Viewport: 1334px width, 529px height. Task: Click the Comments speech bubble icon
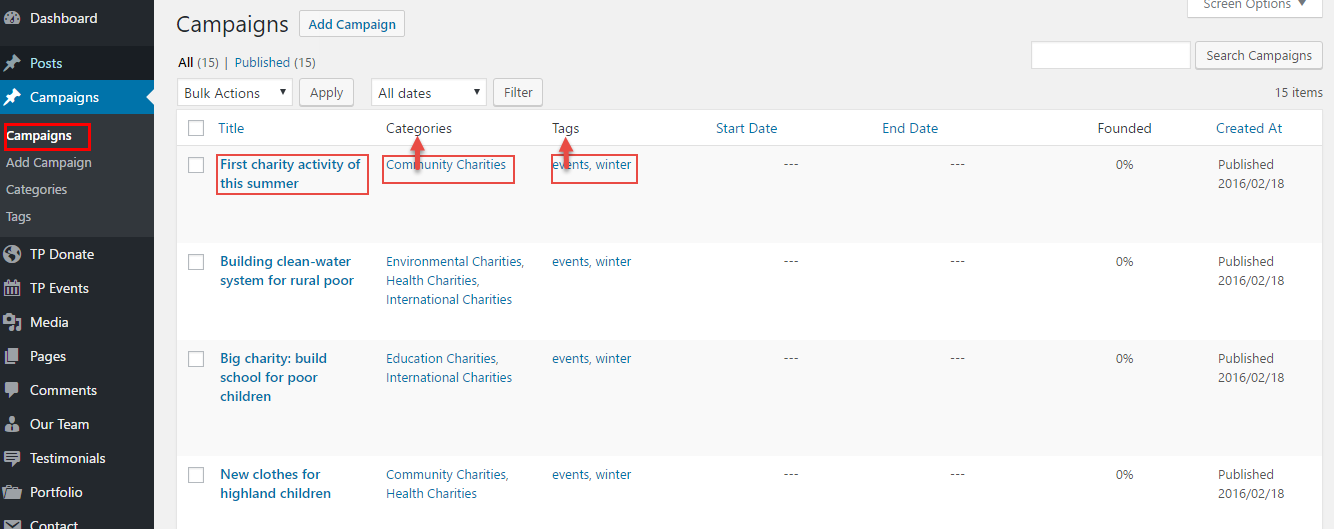(12, 390)
